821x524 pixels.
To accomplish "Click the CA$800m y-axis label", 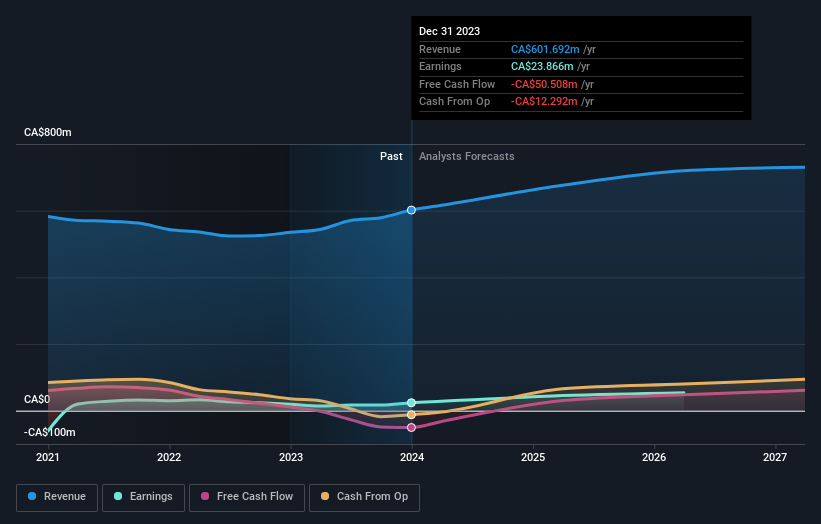I will click(x=48, y=132).
